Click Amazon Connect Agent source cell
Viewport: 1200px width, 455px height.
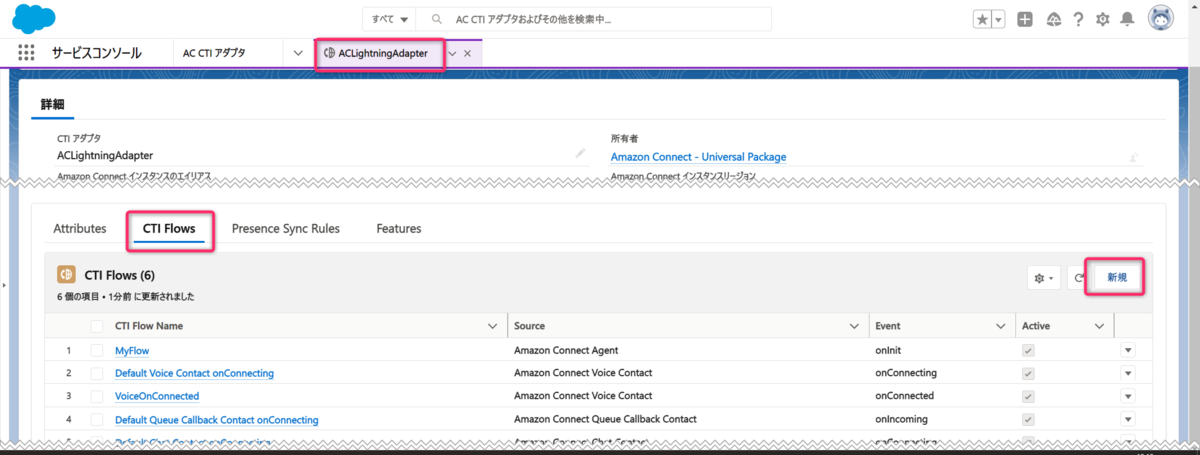click(x=566, y=350)
